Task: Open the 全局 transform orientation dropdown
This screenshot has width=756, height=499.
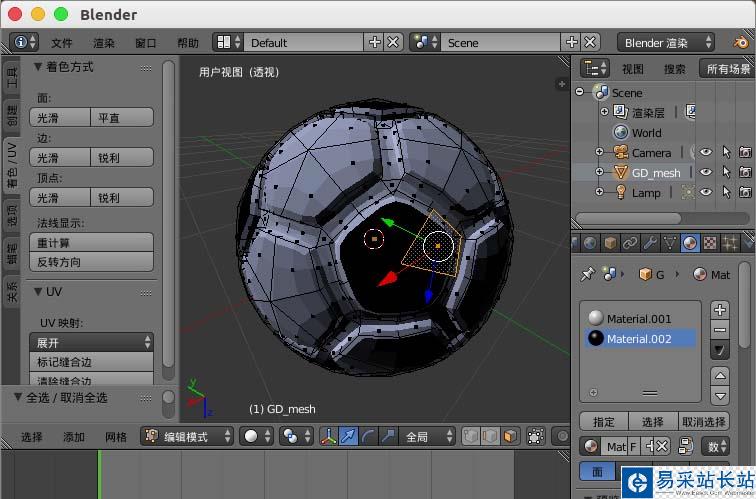Action: (425, 437)
